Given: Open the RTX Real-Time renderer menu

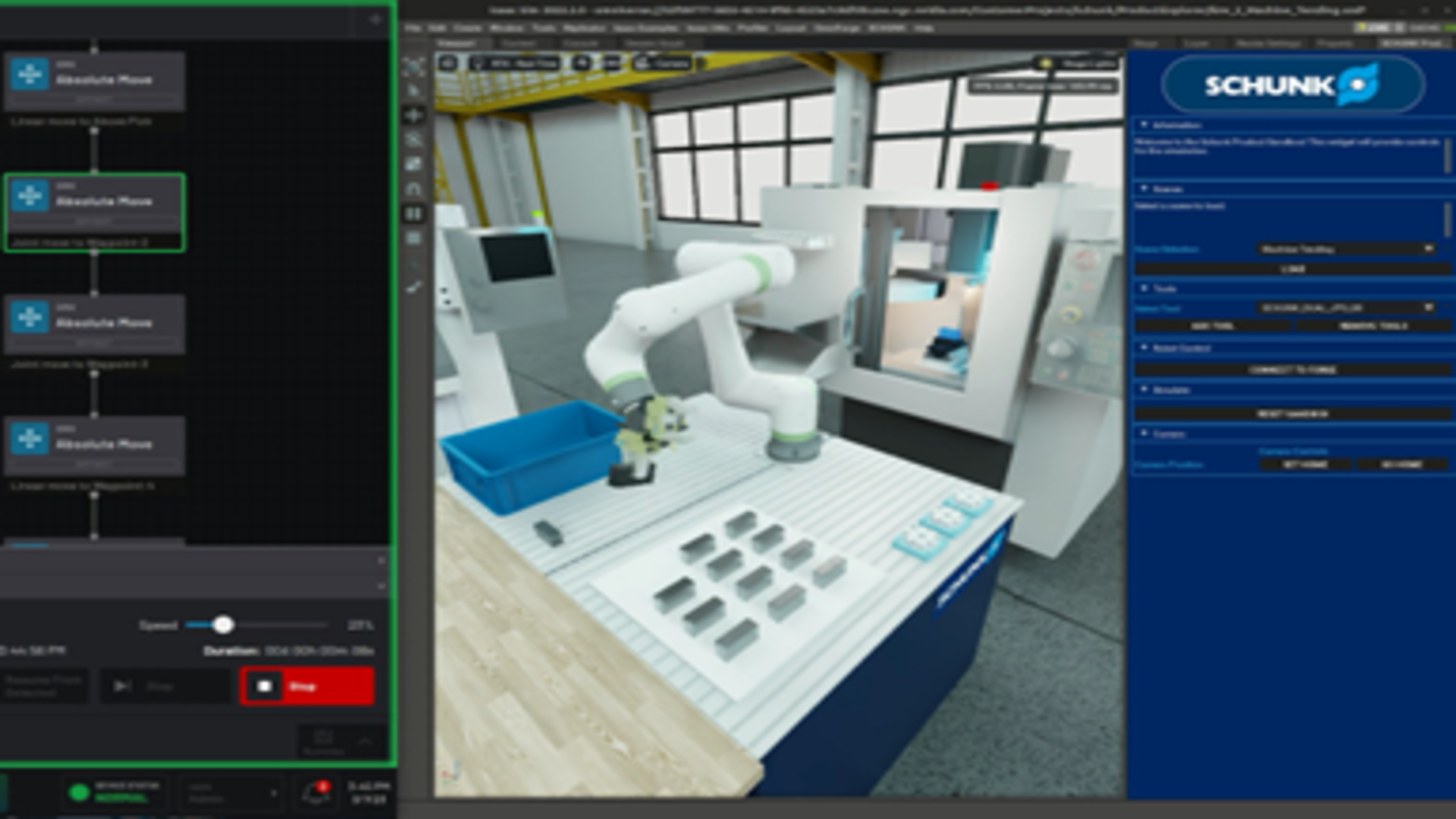Looking at the screenshot, I should 515,64.
